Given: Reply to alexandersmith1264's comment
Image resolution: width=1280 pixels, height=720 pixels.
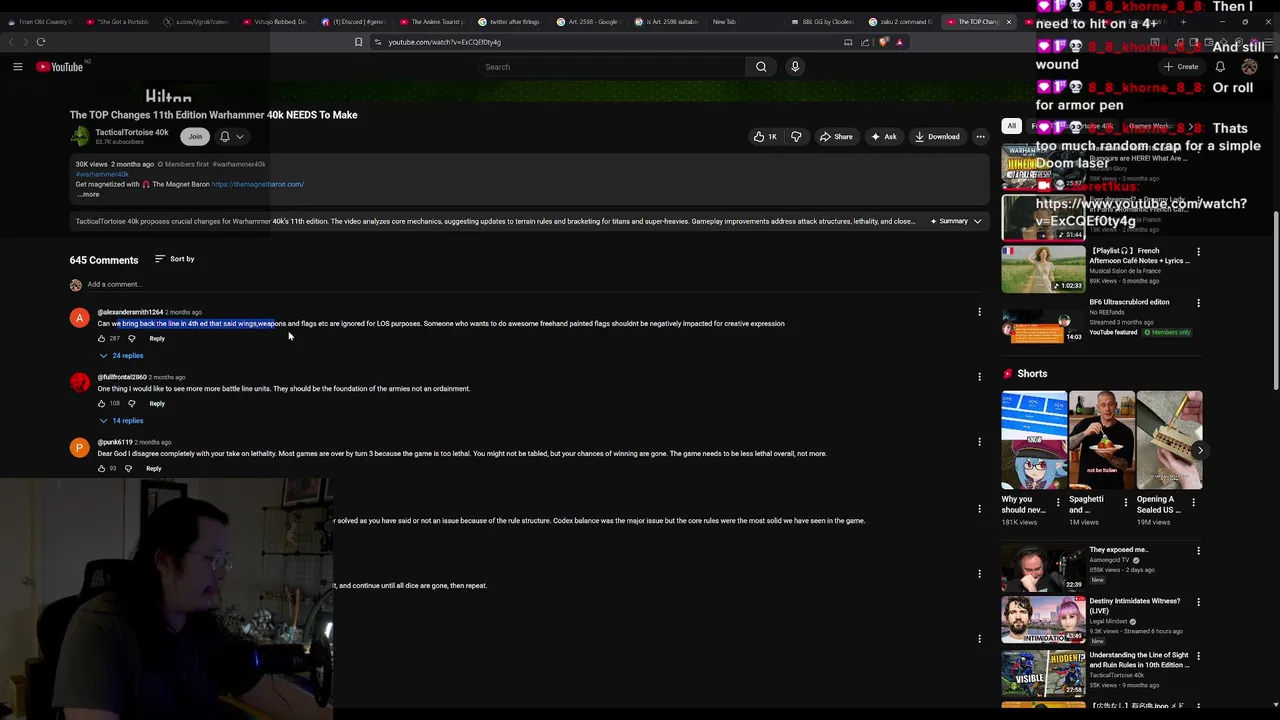Looking at the screenshot, I should (x=157, y=339).
